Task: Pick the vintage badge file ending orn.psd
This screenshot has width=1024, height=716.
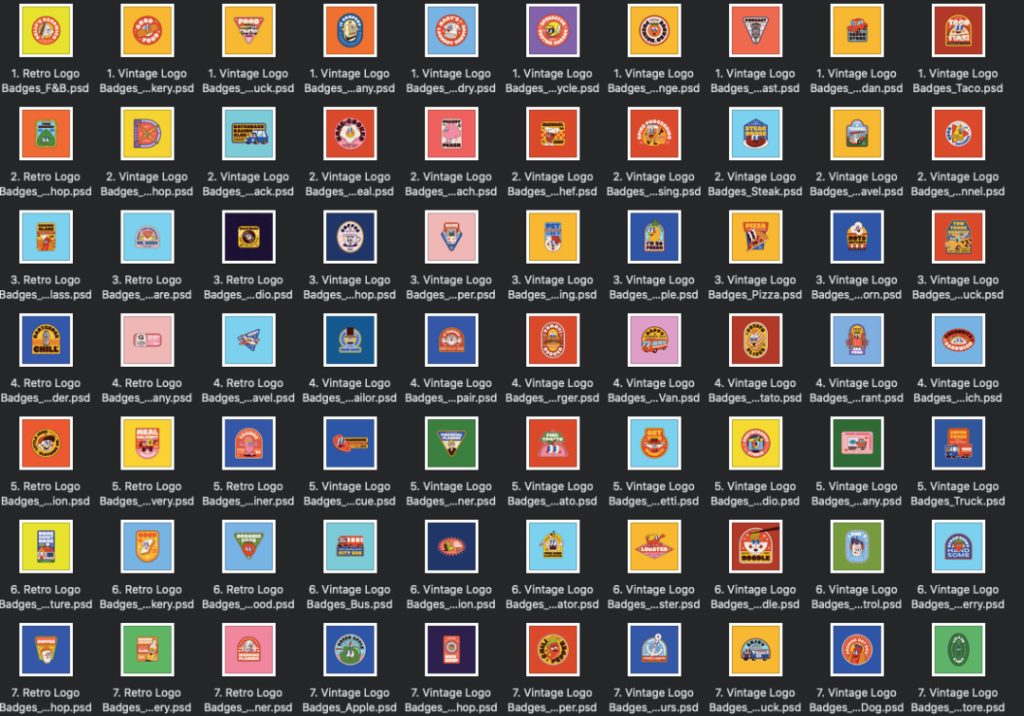Action: click(x=856, y=237)
